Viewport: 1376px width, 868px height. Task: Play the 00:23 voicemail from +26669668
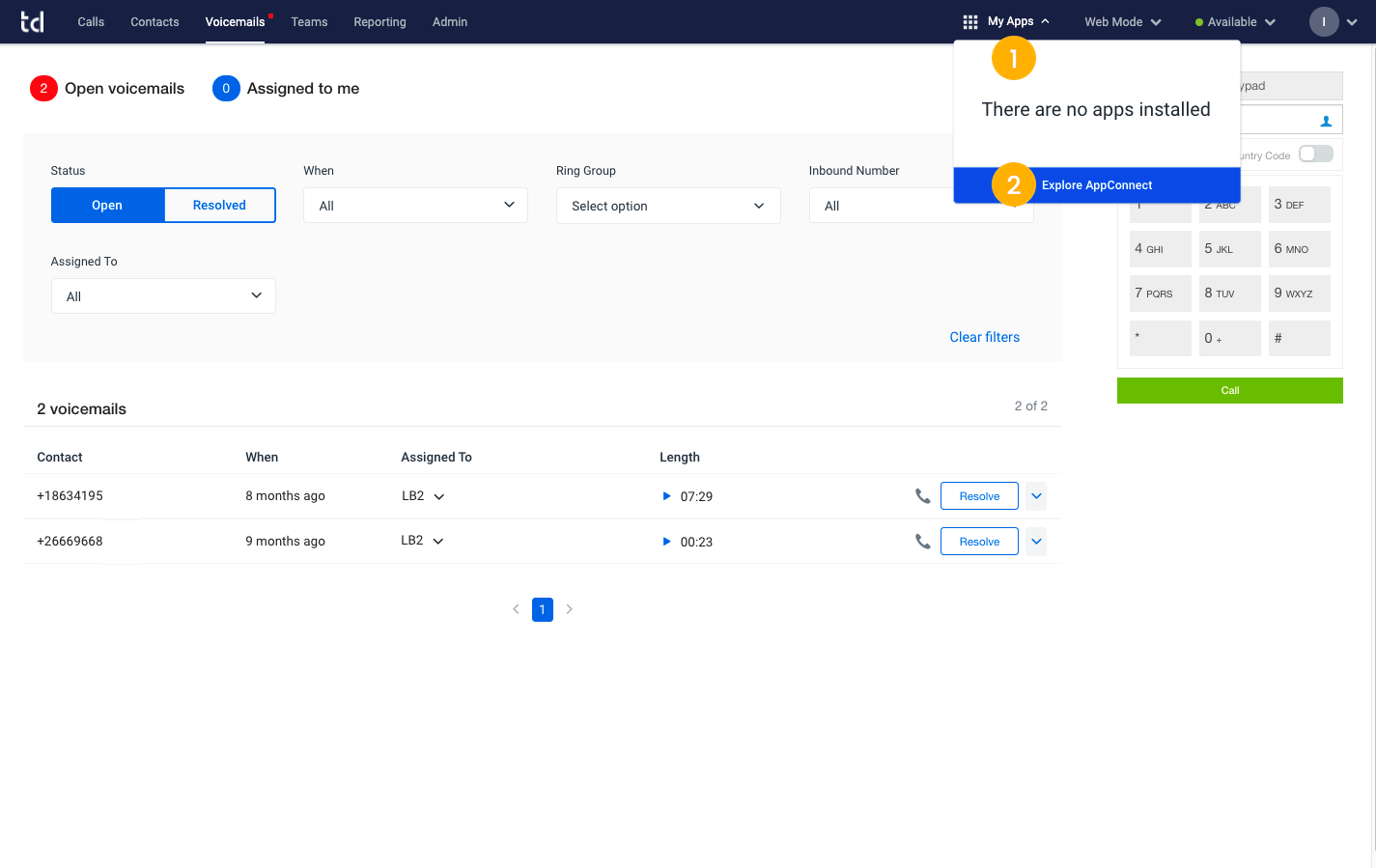coord(666,542)
